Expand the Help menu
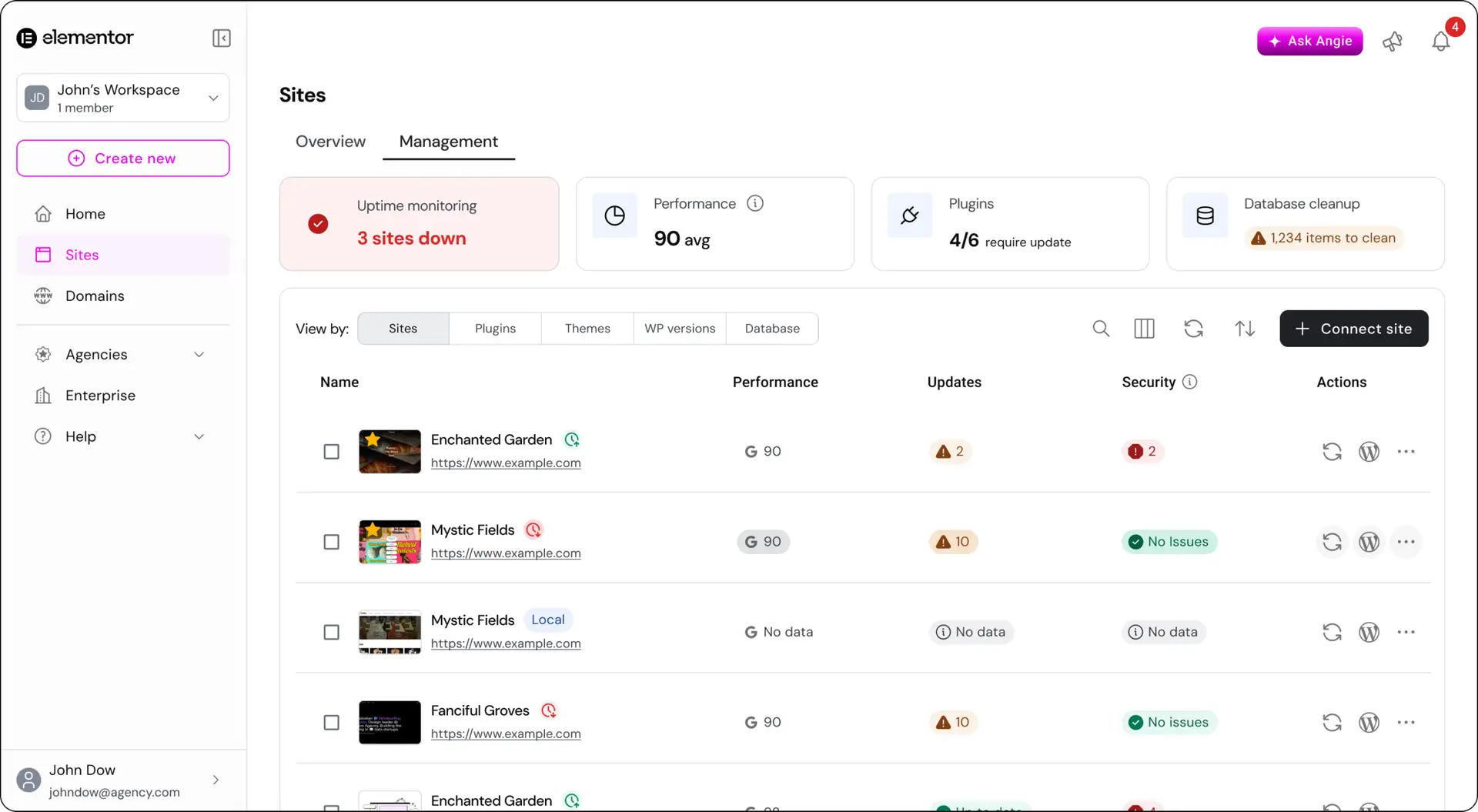This screenshot has height=812, width=1478. [123, 436]
